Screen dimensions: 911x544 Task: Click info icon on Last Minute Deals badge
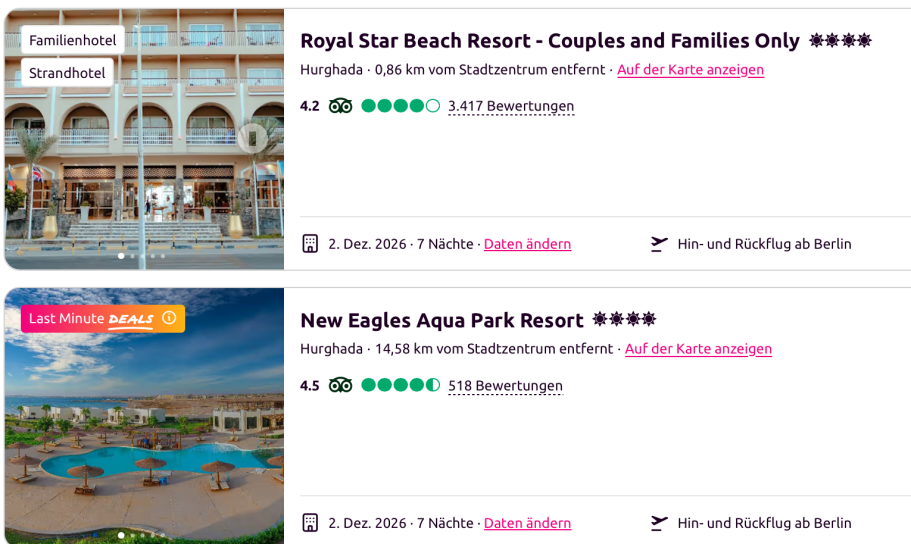(x=169, y=318)
